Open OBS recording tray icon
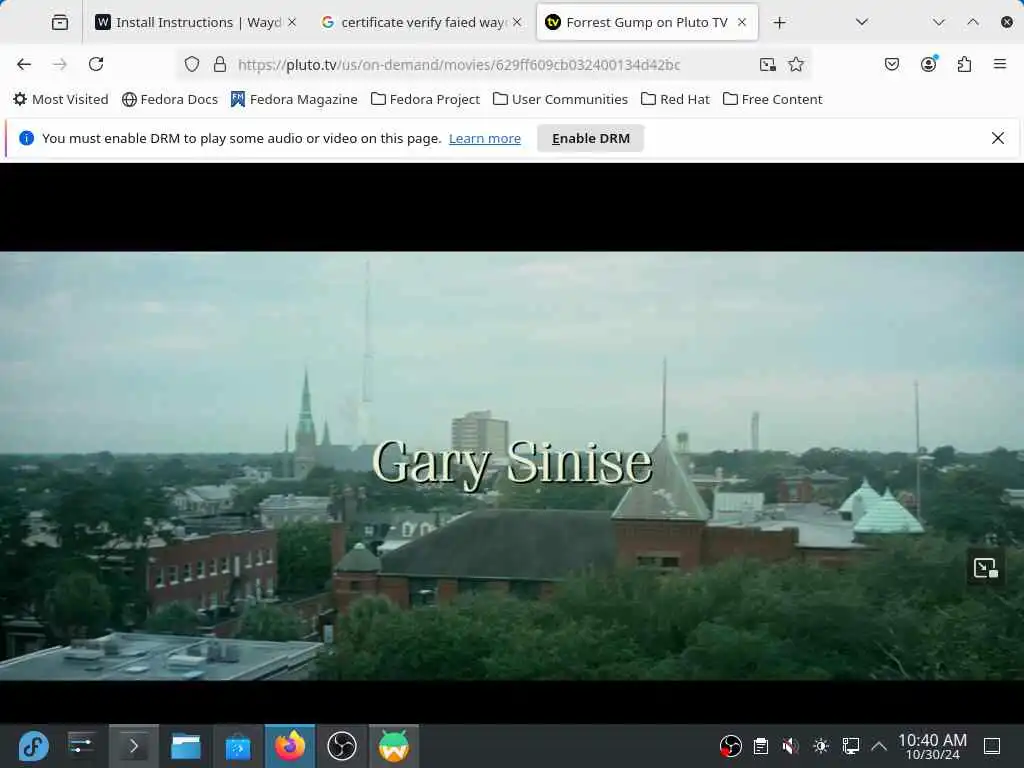Viewport: 1024px width, 768px height. [x=730, y=746]
